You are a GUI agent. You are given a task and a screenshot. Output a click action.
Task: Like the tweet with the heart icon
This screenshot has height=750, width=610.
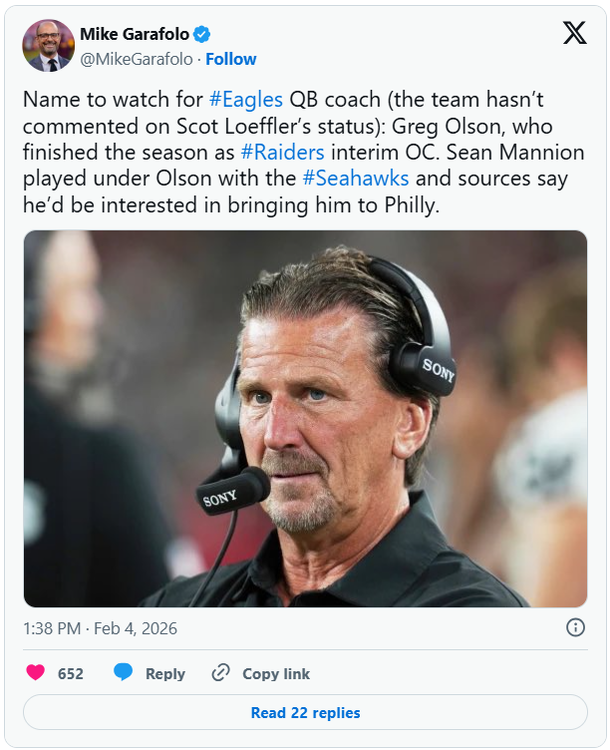36,673
